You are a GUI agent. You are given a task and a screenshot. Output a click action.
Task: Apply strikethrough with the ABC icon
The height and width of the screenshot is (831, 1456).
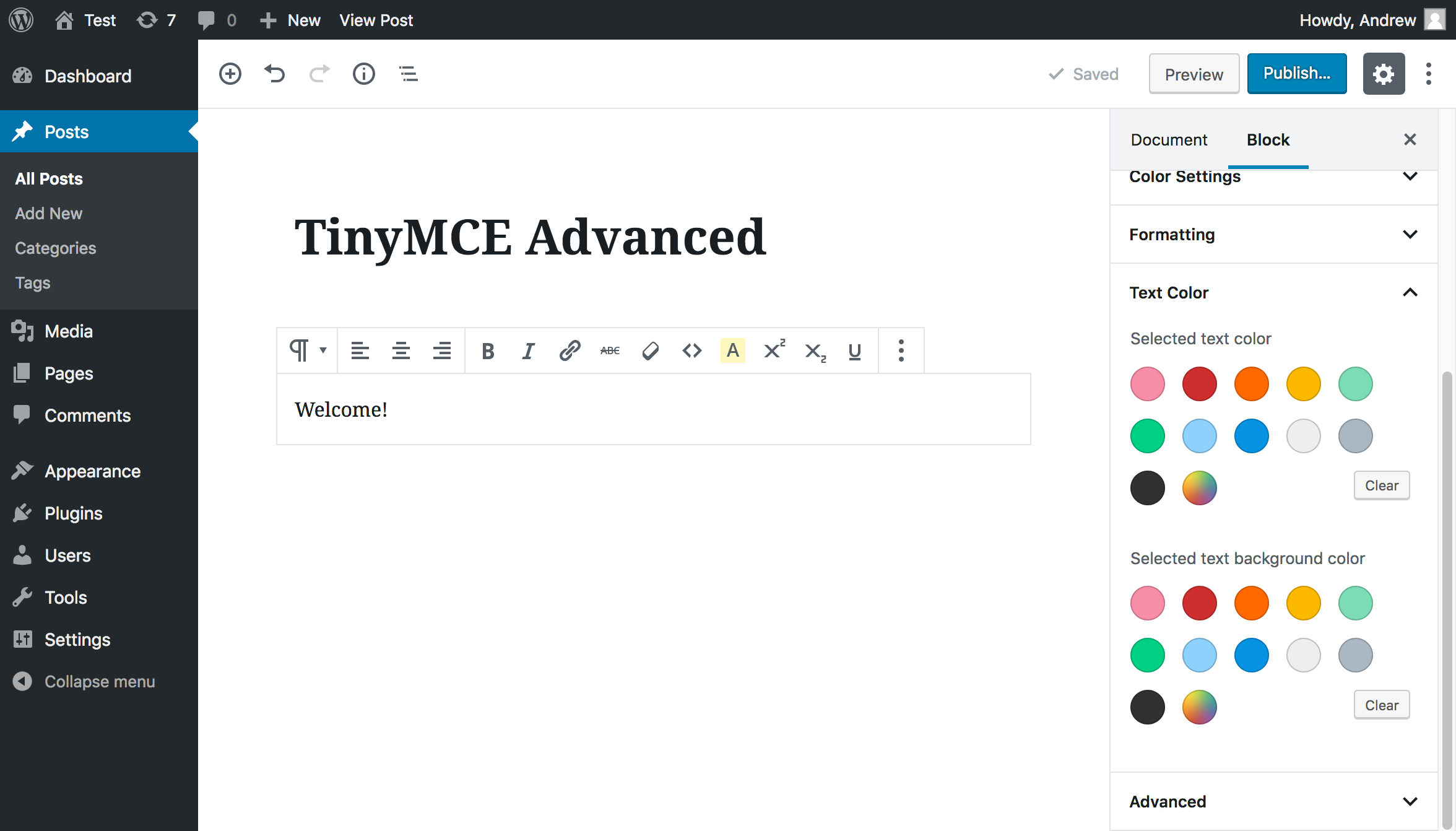click(x=610, y=350)
